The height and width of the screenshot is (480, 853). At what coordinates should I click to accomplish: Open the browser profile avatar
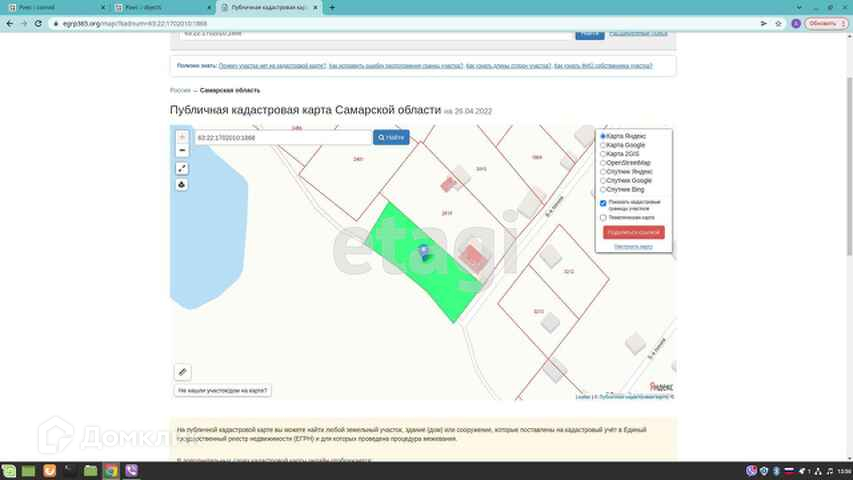tap(796, 23)
